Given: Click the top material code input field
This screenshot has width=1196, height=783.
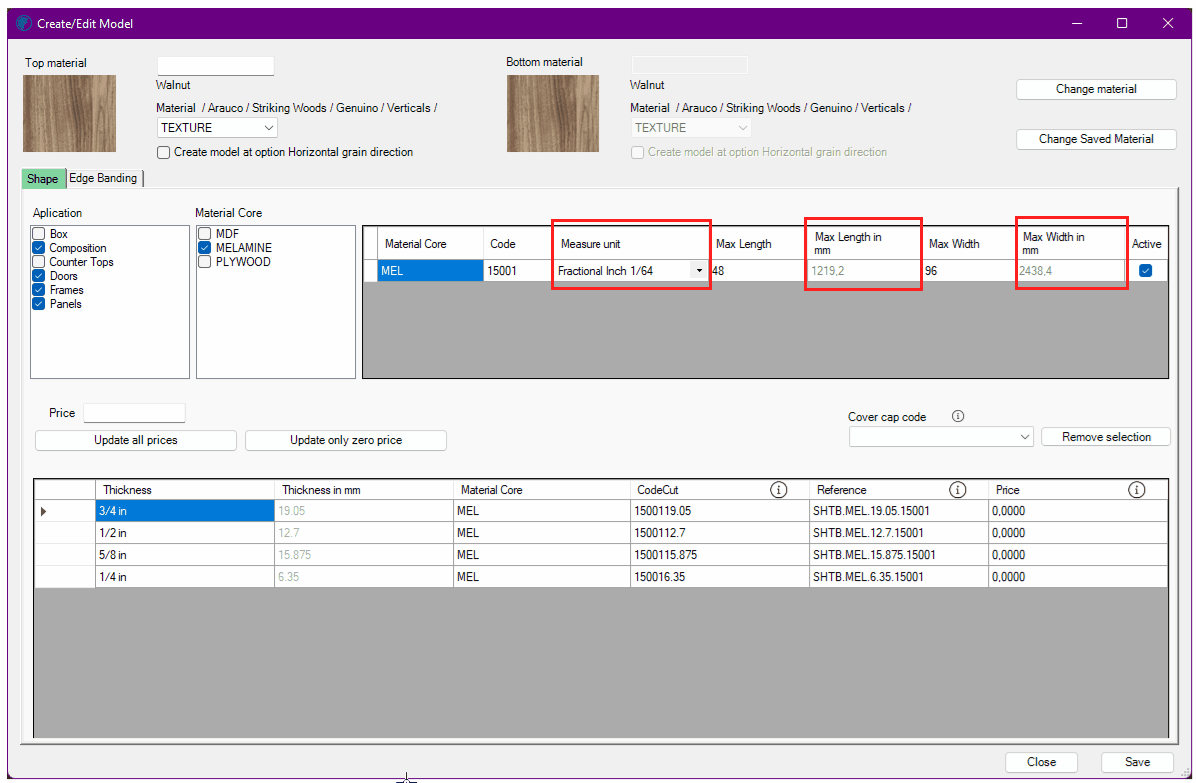Looking at the screenshot, I should click(x=216, y=66).
